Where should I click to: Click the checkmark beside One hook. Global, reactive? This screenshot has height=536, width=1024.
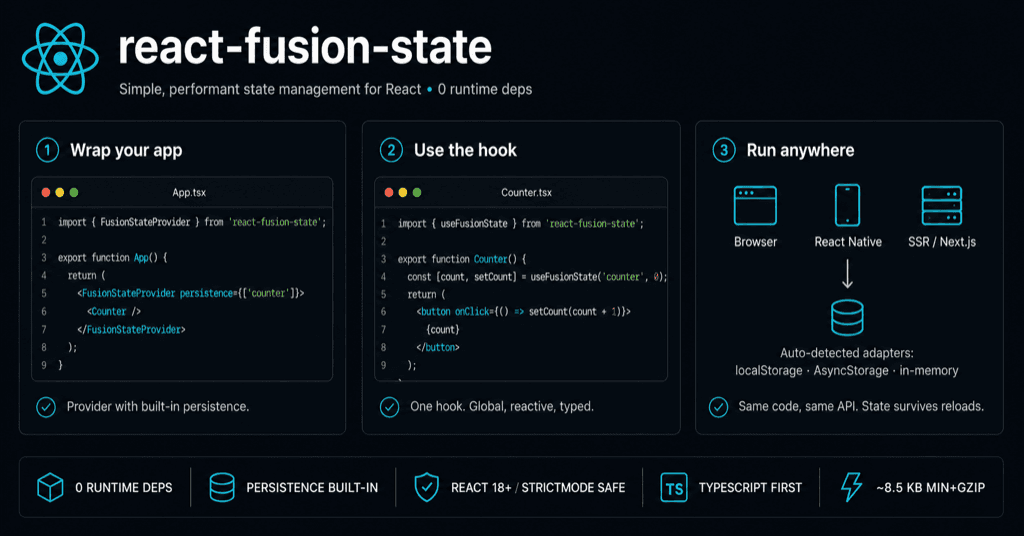(389, 407)
